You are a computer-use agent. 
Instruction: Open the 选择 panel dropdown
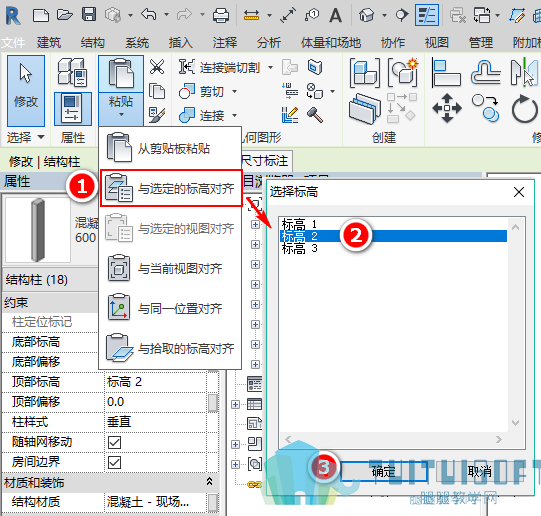[x=41, y=137]
